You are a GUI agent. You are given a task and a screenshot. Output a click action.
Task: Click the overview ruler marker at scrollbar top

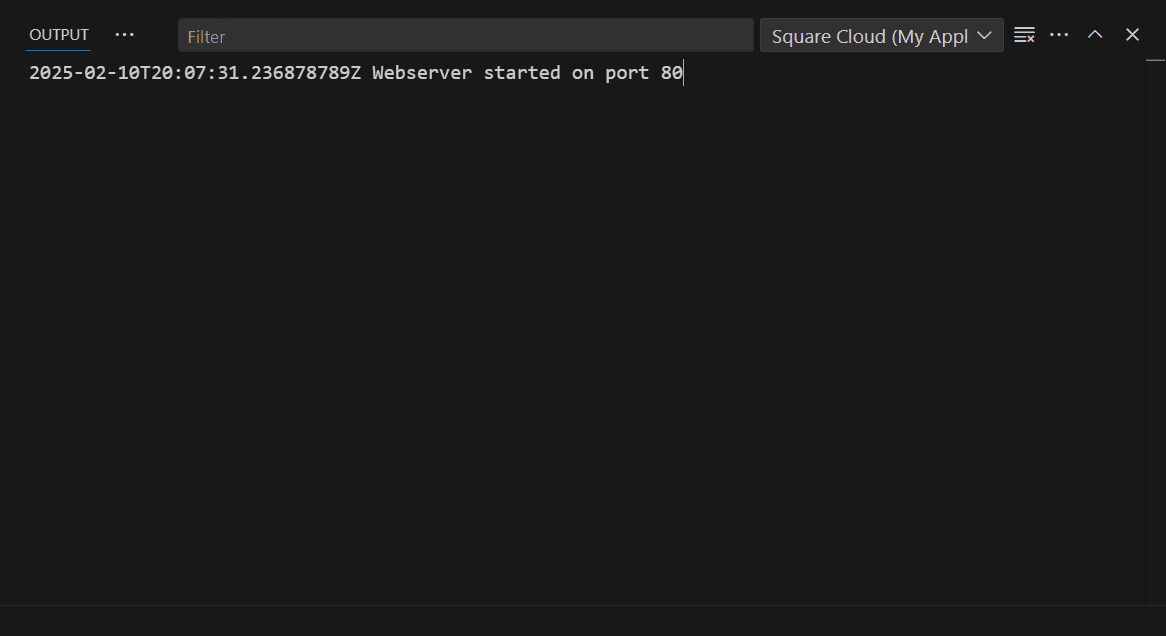pos(1155,61)
